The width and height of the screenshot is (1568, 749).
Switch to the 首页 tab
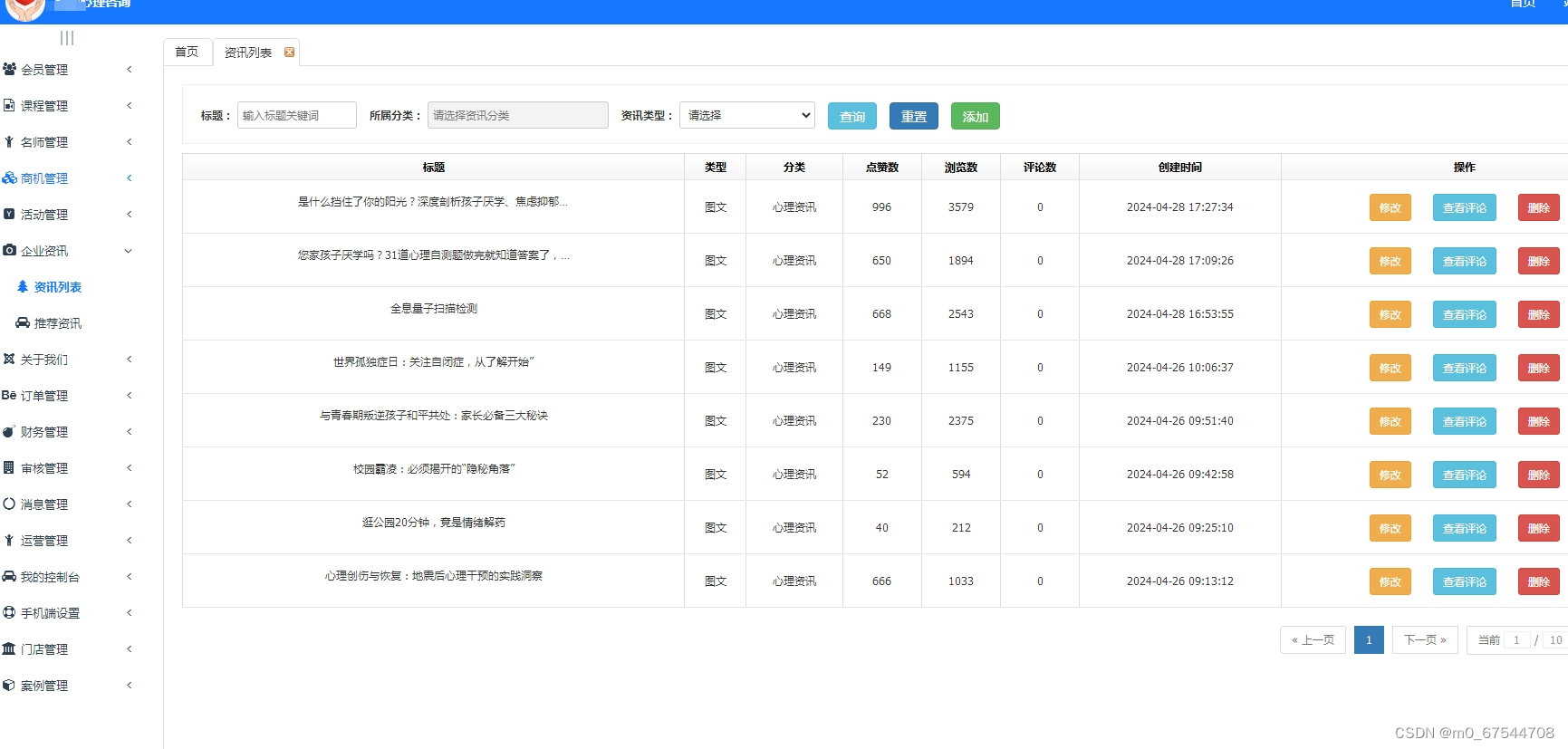pos(187,52)
